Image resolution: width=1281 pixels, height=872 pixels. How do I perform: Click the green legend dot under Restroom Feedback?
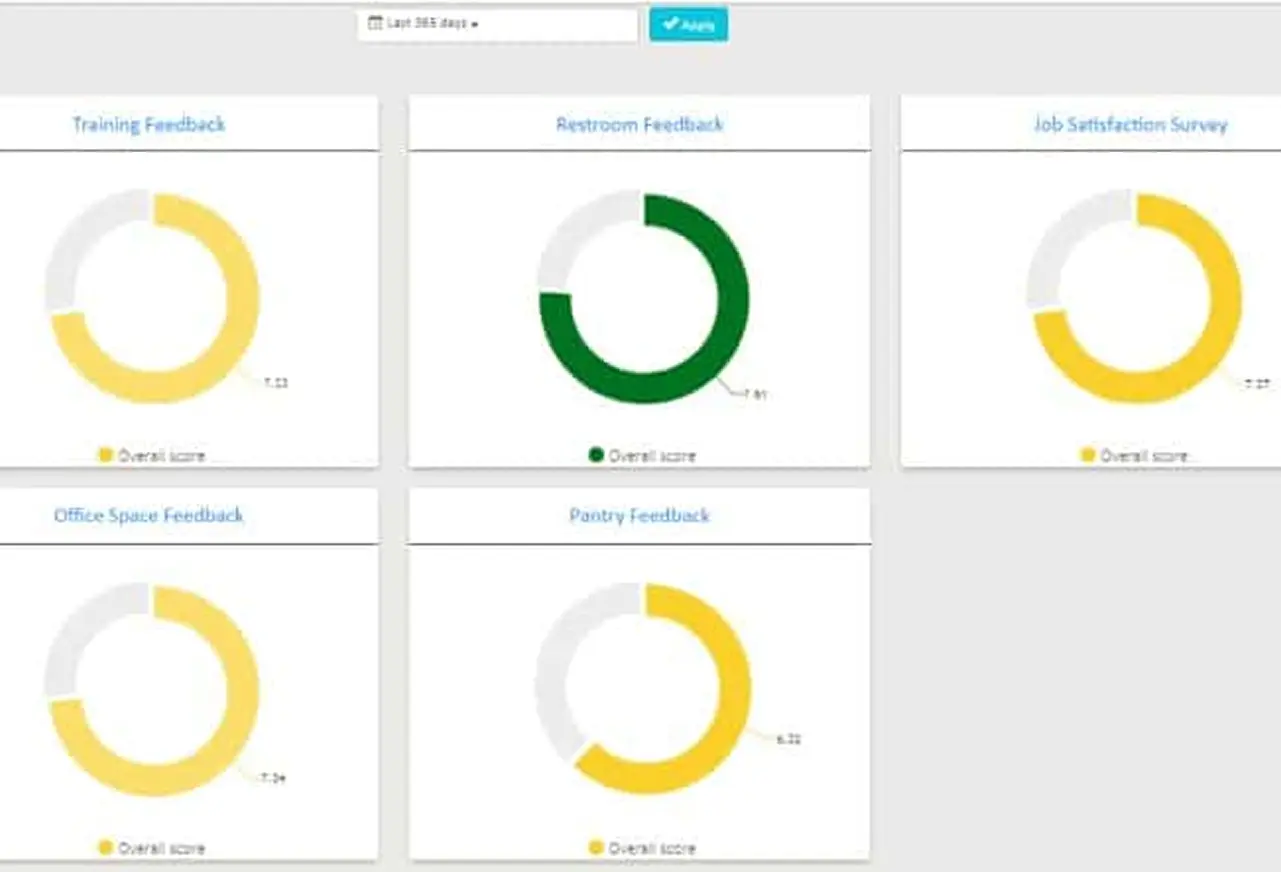click(x=596, y=456)
